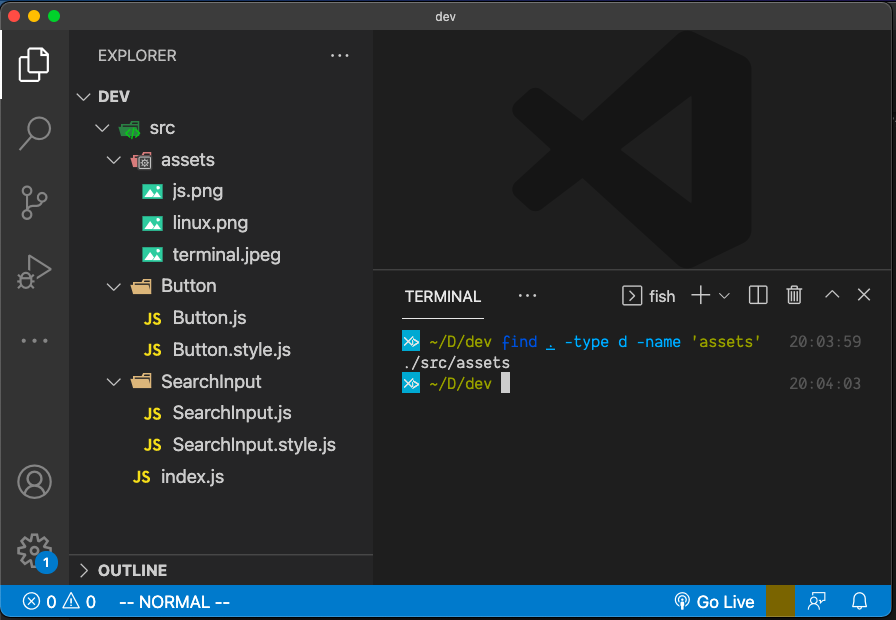Screen dimensions: 896x620
Task: Collapse the src folder chevron
Action: point(102,128)
